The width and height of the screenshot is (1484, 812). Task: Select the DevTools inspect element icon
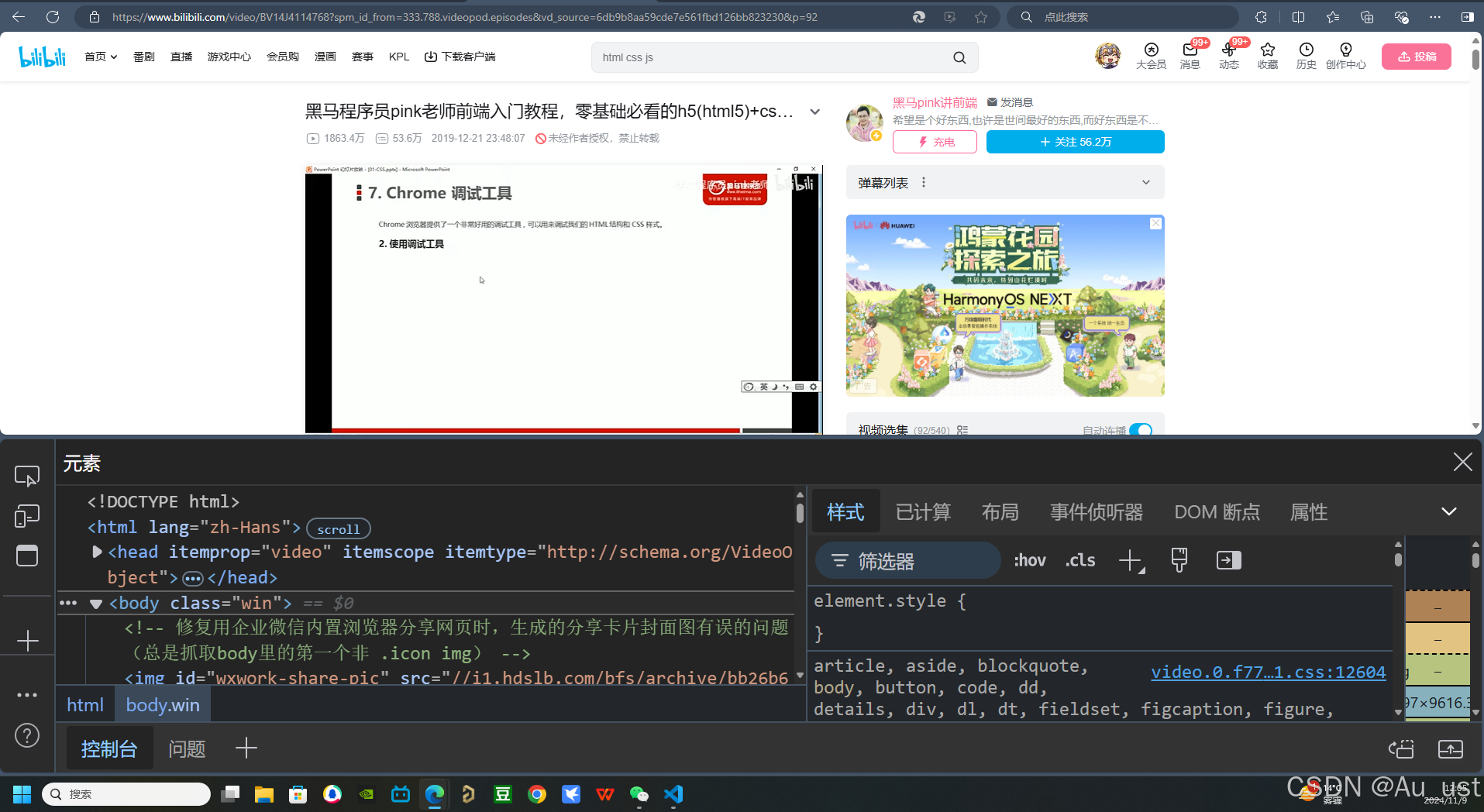pos(27,476)
